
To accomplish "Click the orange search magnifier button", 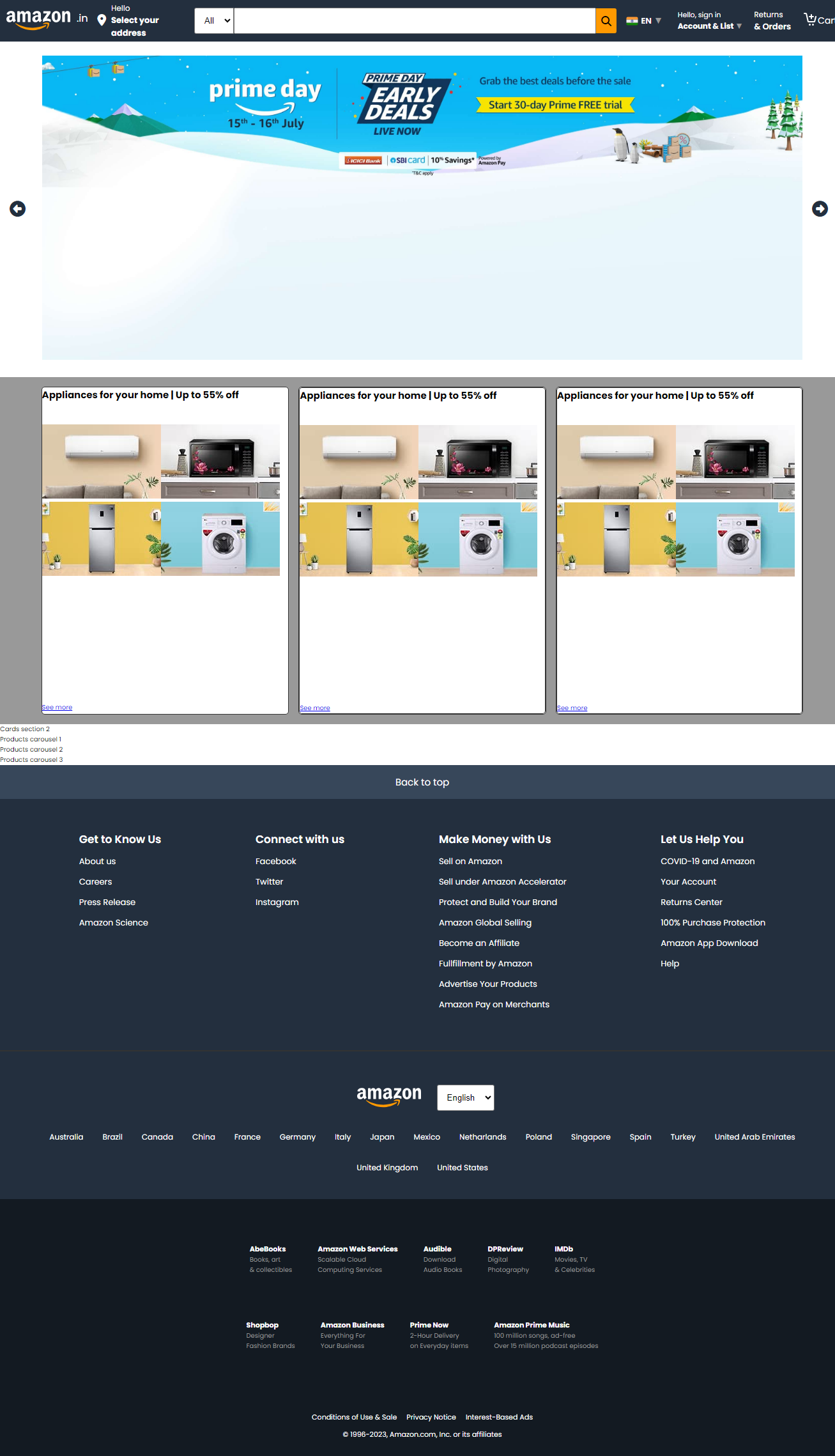I will pos(606,20).
